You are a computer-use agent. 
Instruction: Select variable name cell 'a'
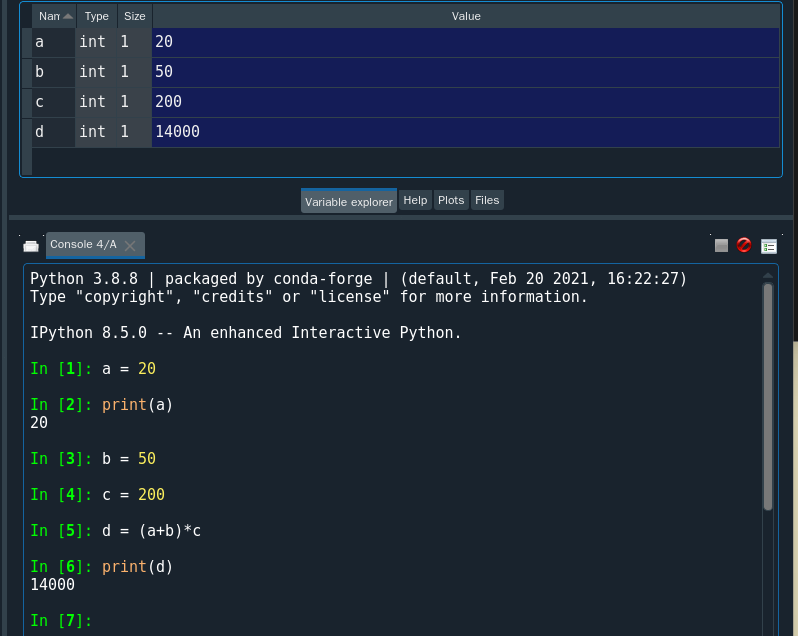click(53, 42)
